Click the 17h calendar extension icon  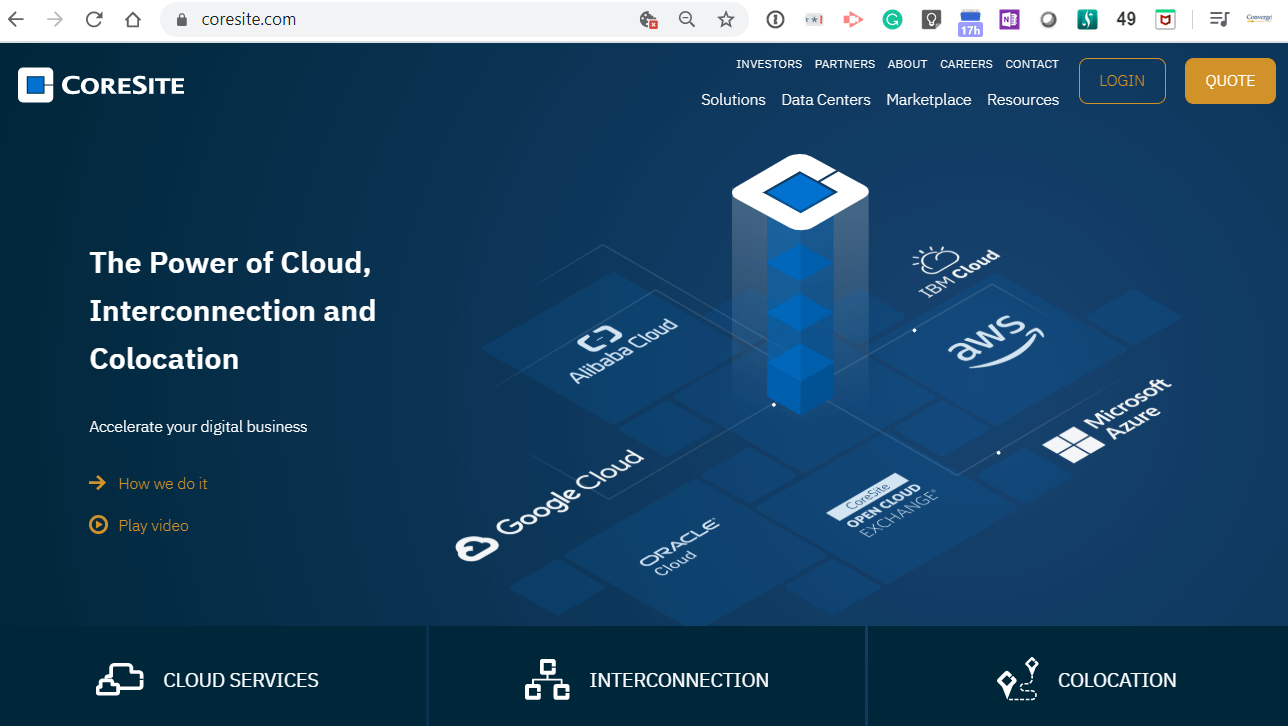(x=970, y=19)
